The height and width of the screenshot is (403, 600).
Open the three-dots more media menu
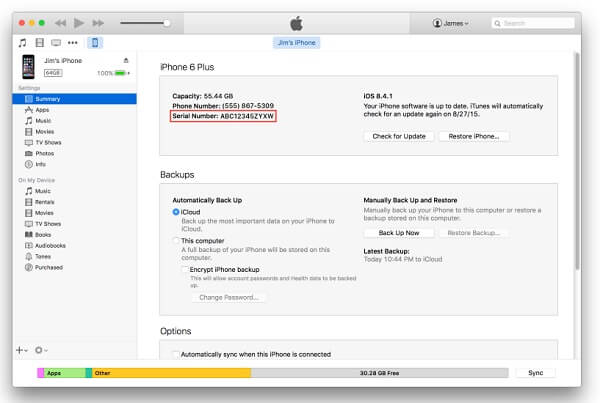73,43
